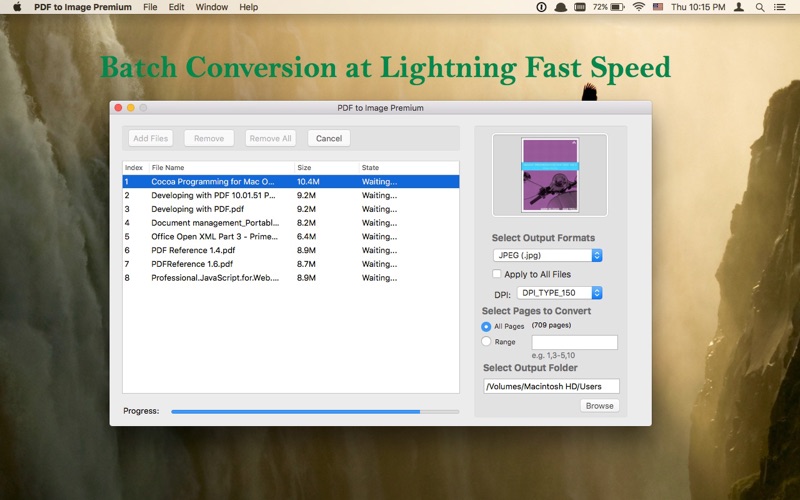
Task: Click the Browse button
Action: [x=599, y=406]
